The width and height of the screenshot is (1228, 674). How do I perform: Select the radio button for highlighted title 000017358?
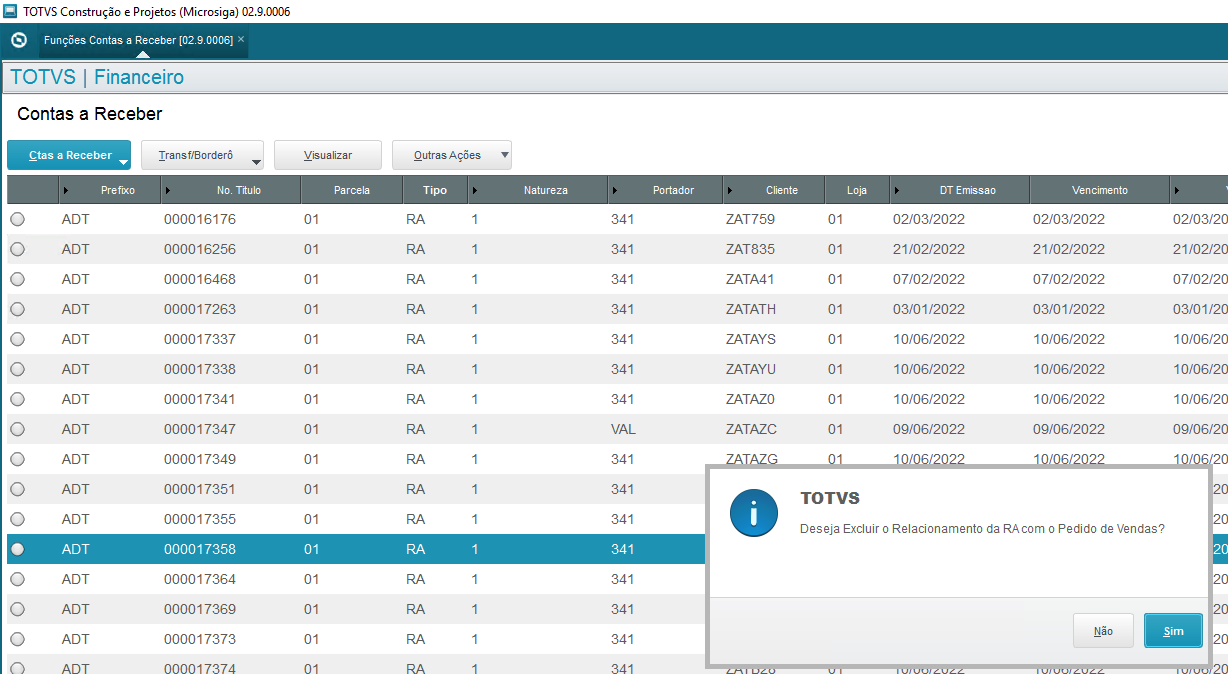[x=18, y=549]
